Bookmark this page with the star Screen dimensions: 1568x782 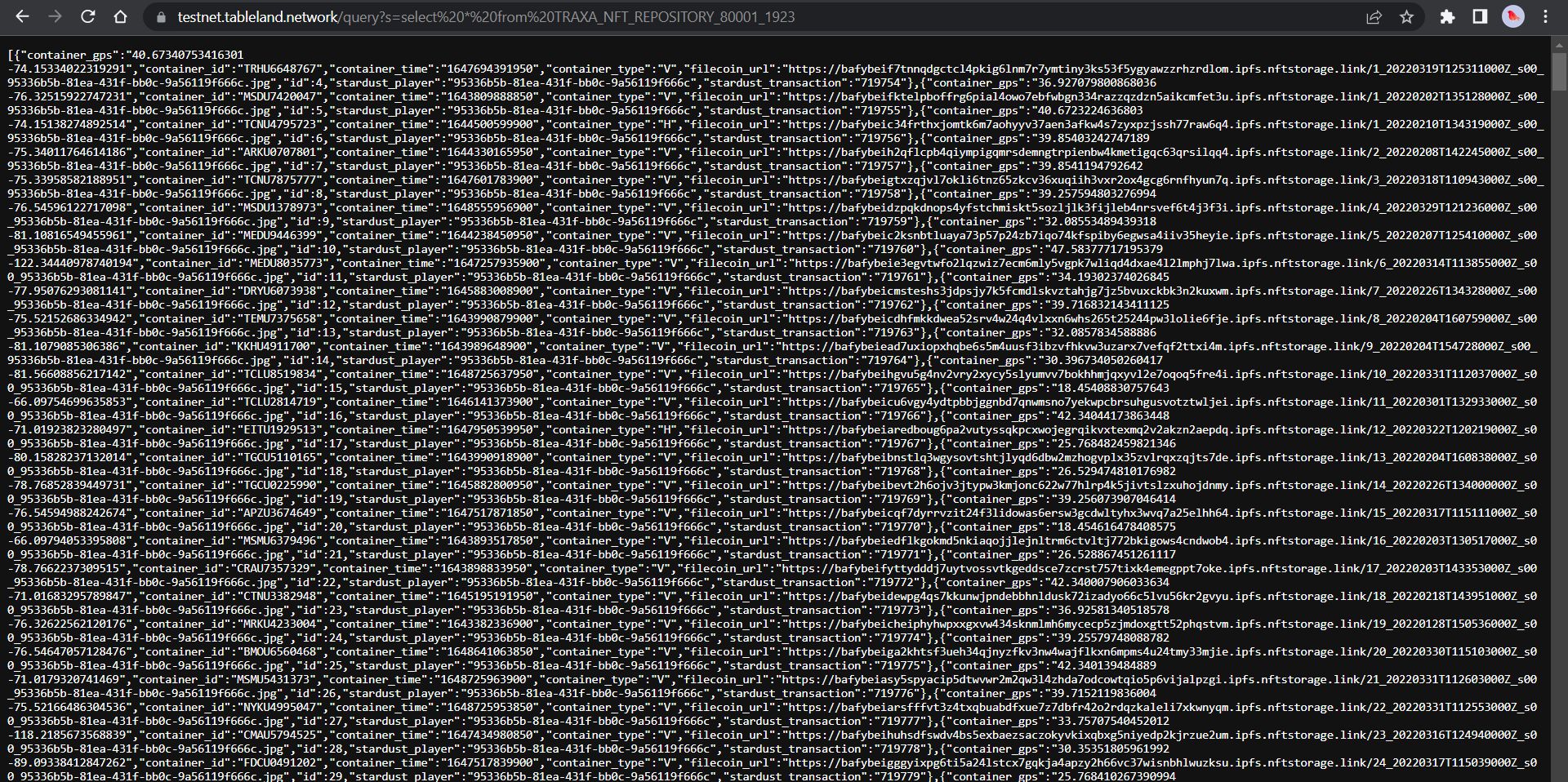pyautogui.click(x=1406, y=16)
